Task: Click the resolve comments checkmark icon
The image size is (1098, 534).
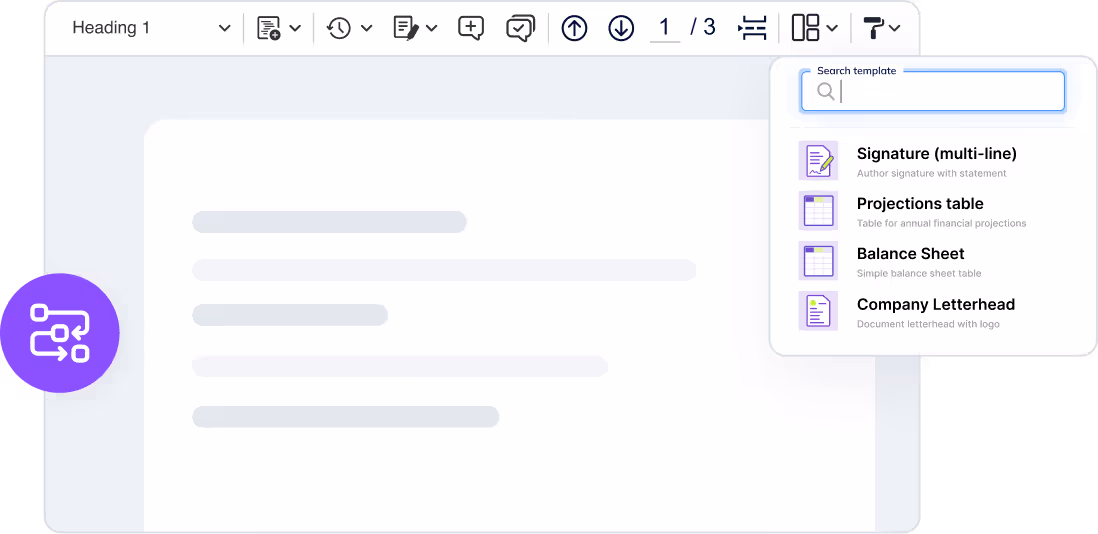Action: coord(520,28)
